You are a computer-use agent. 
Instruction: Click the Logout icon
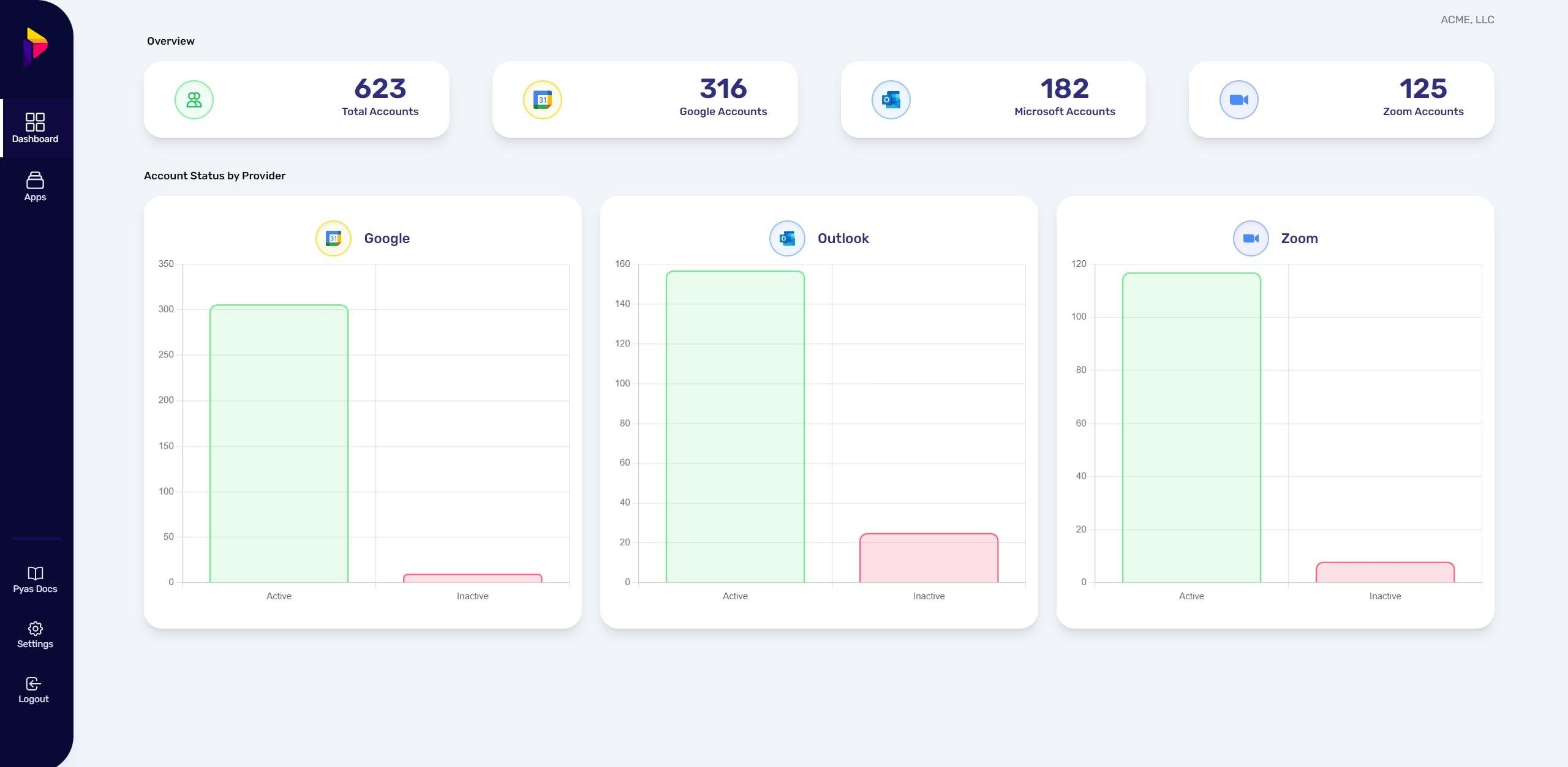click(x=34, y=684)
